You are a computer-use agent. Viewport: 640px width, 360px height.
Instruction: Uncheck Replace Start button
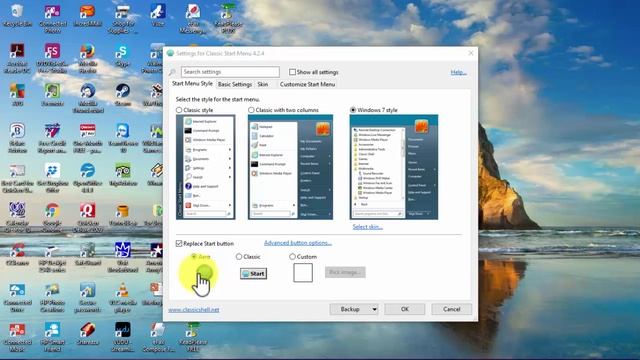179,243
